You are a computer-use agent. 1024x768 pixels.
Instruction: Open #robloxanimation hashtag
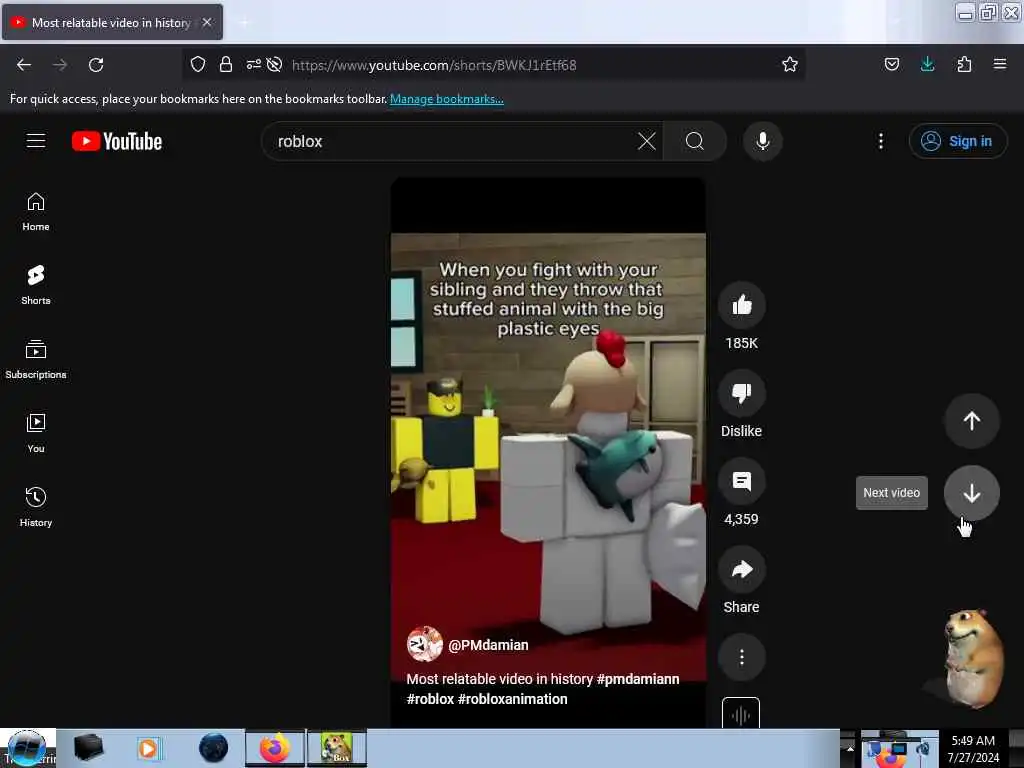pyautogui.click(x=513, y=699)
